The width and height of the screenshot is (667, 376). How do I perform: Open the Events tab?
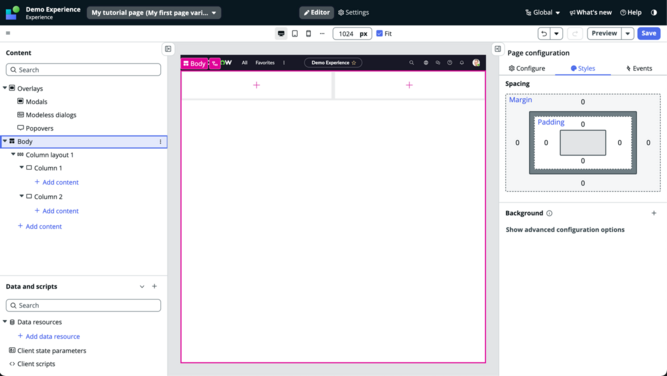point(639,68)
